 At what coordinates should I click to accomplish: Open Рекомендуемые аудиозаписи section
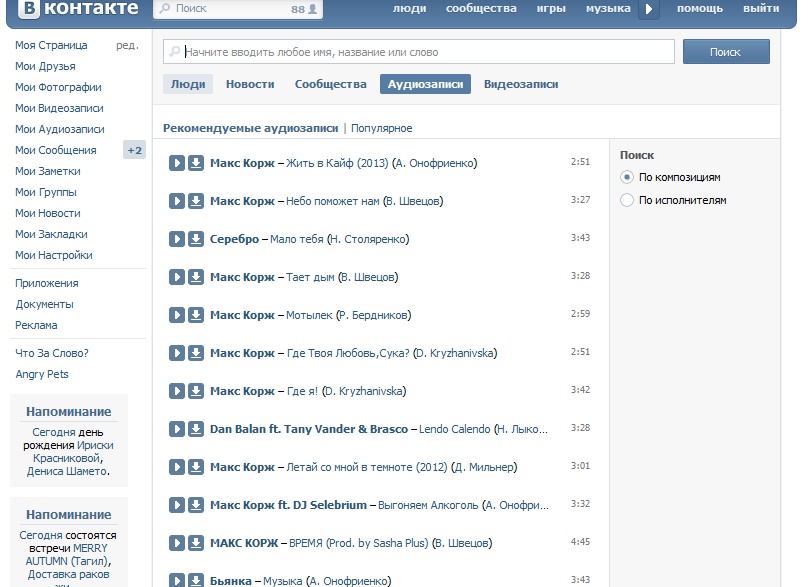[x=251, y=128]
